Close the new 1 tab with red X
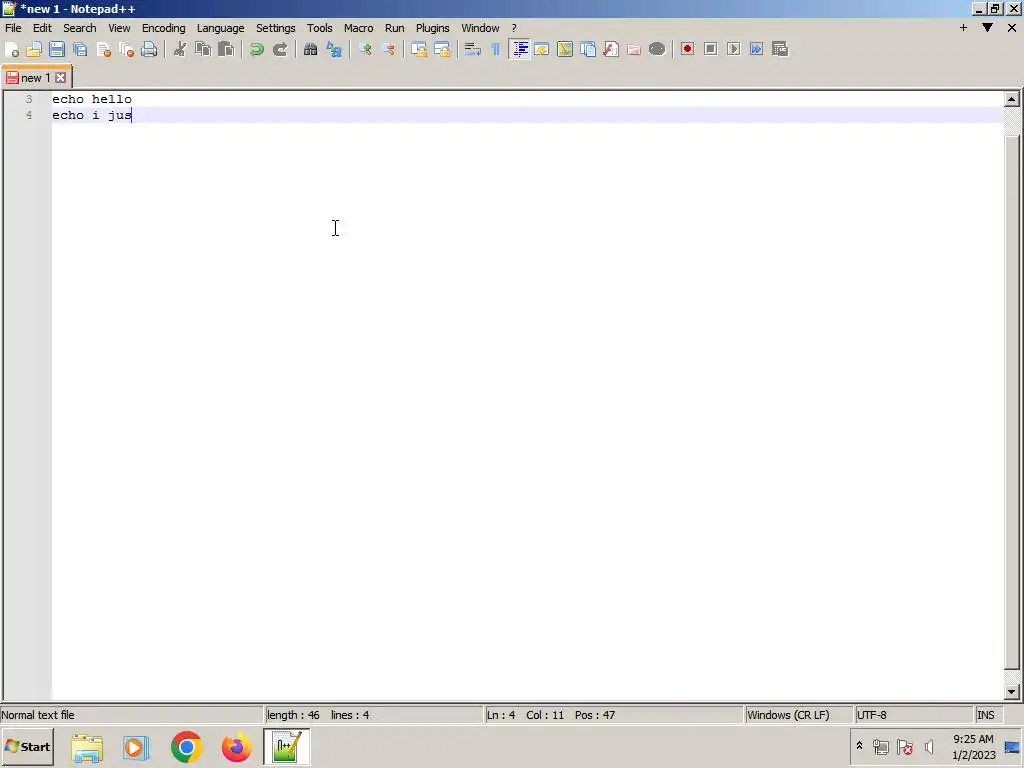Viewport: 1024px width, 768px height. [x=61, y=78]
